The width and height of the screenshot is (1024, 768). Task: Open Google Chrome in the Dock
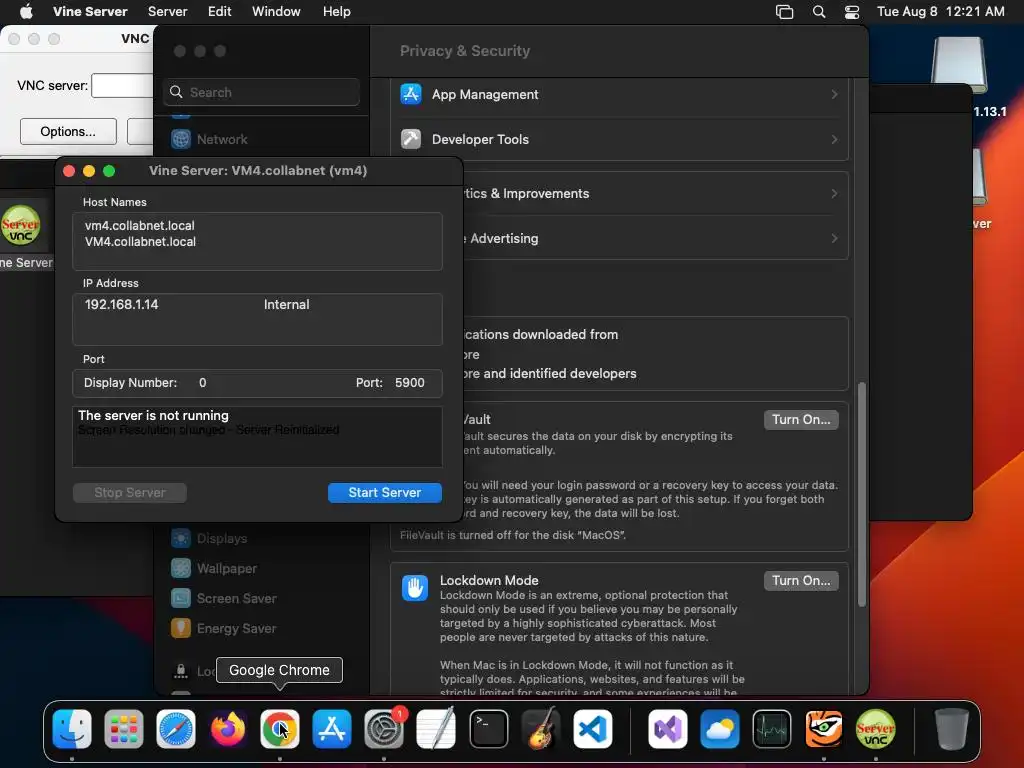280,729
